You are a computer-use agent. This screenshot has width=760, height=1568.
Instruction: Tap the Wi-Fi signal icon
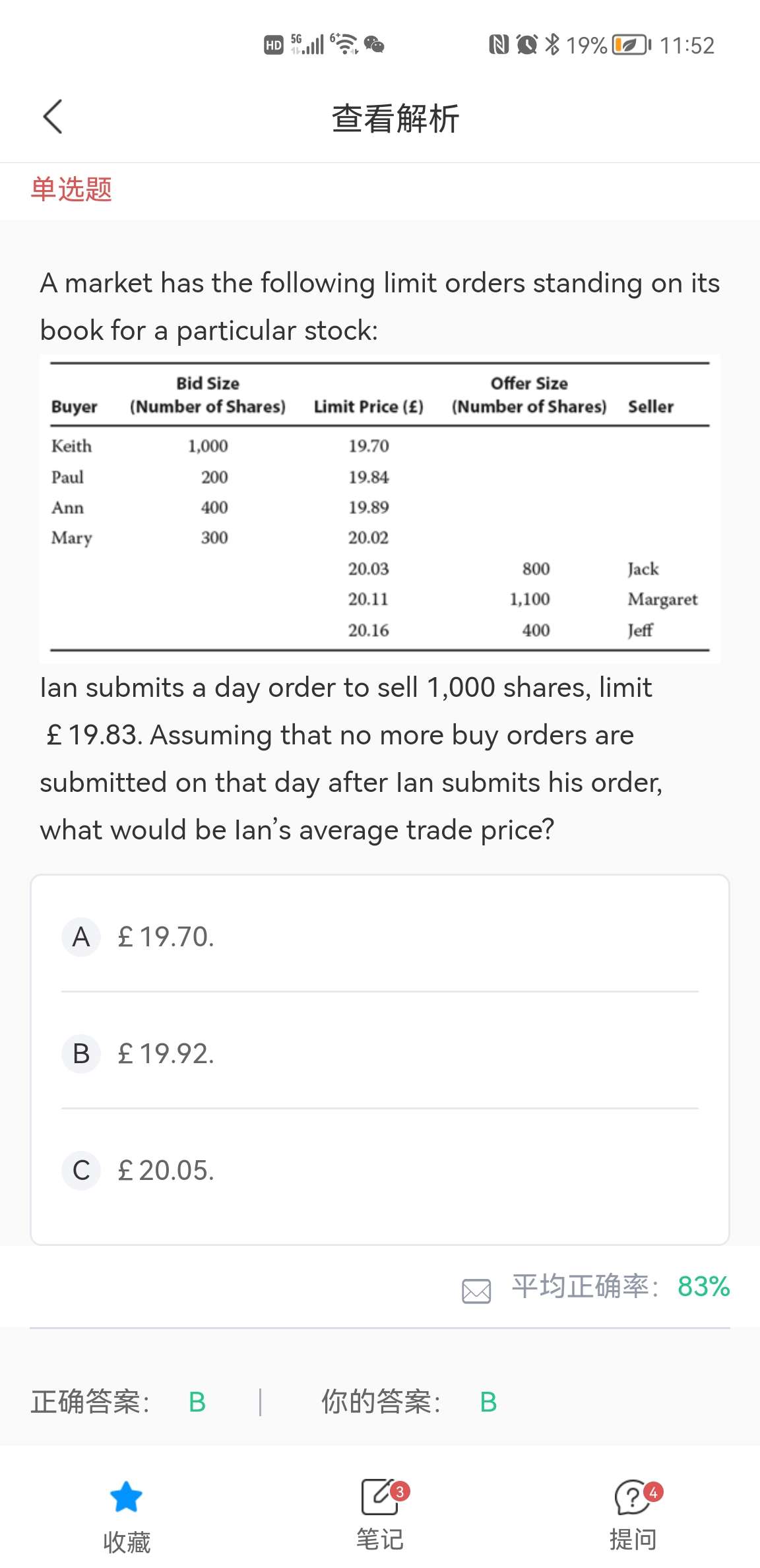pos(344,45)
